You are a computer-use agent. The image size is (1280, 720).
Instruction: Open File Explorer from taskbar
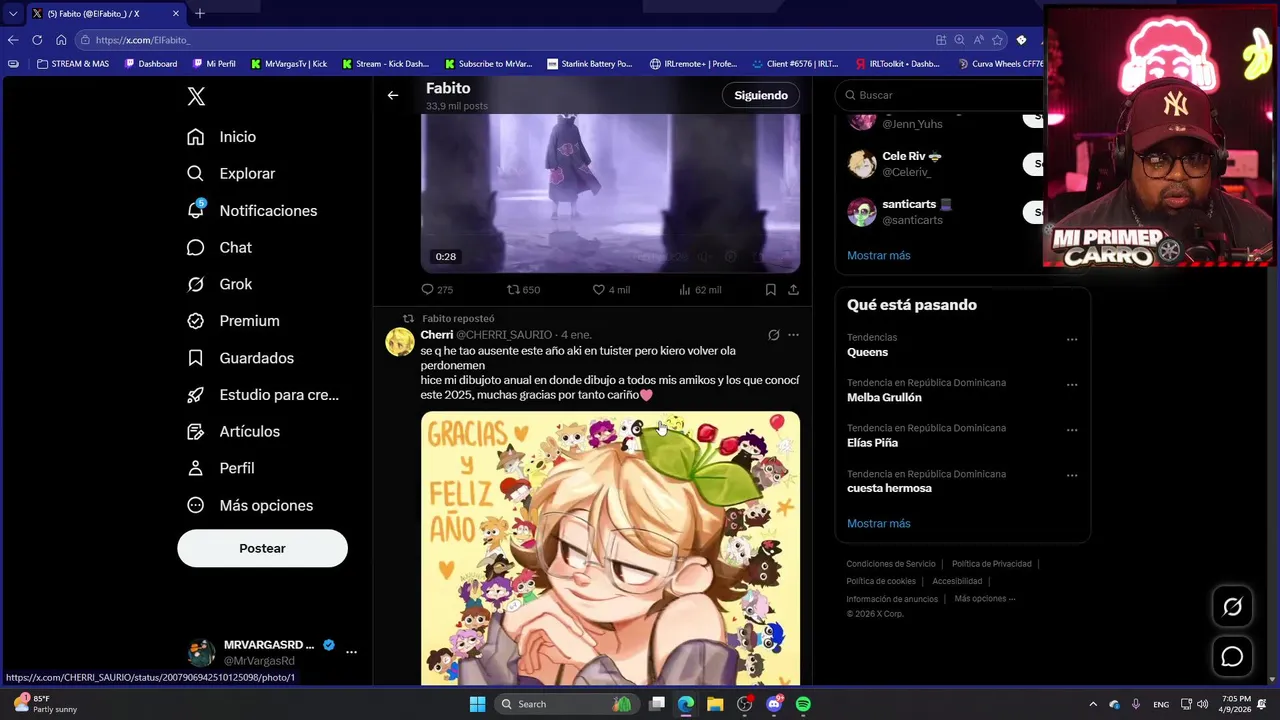(x=715, y=704)
